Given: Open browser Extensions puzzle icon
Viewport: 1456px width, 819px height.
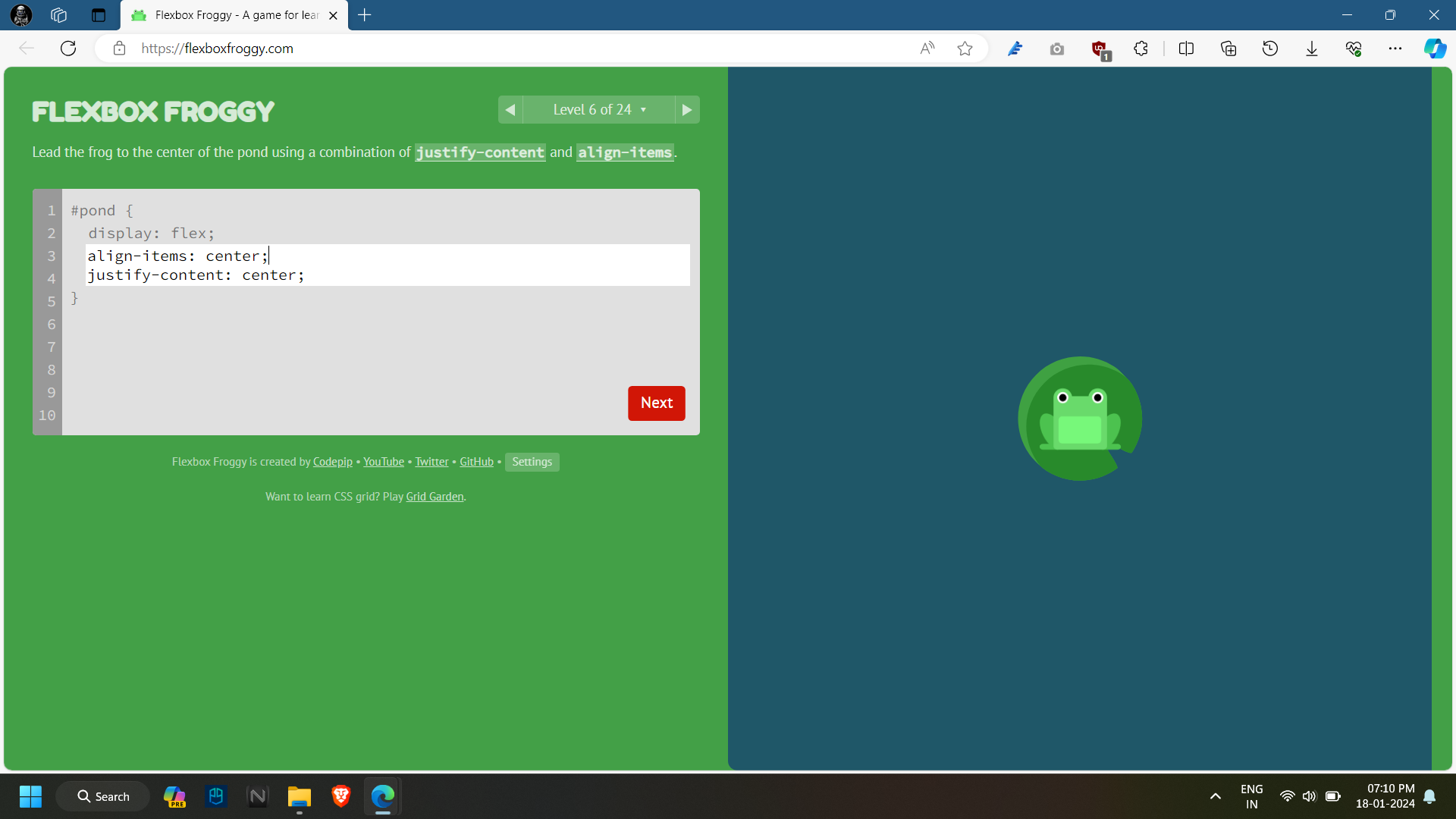Looking at the screenshot, I should [x=1141, y=49].
